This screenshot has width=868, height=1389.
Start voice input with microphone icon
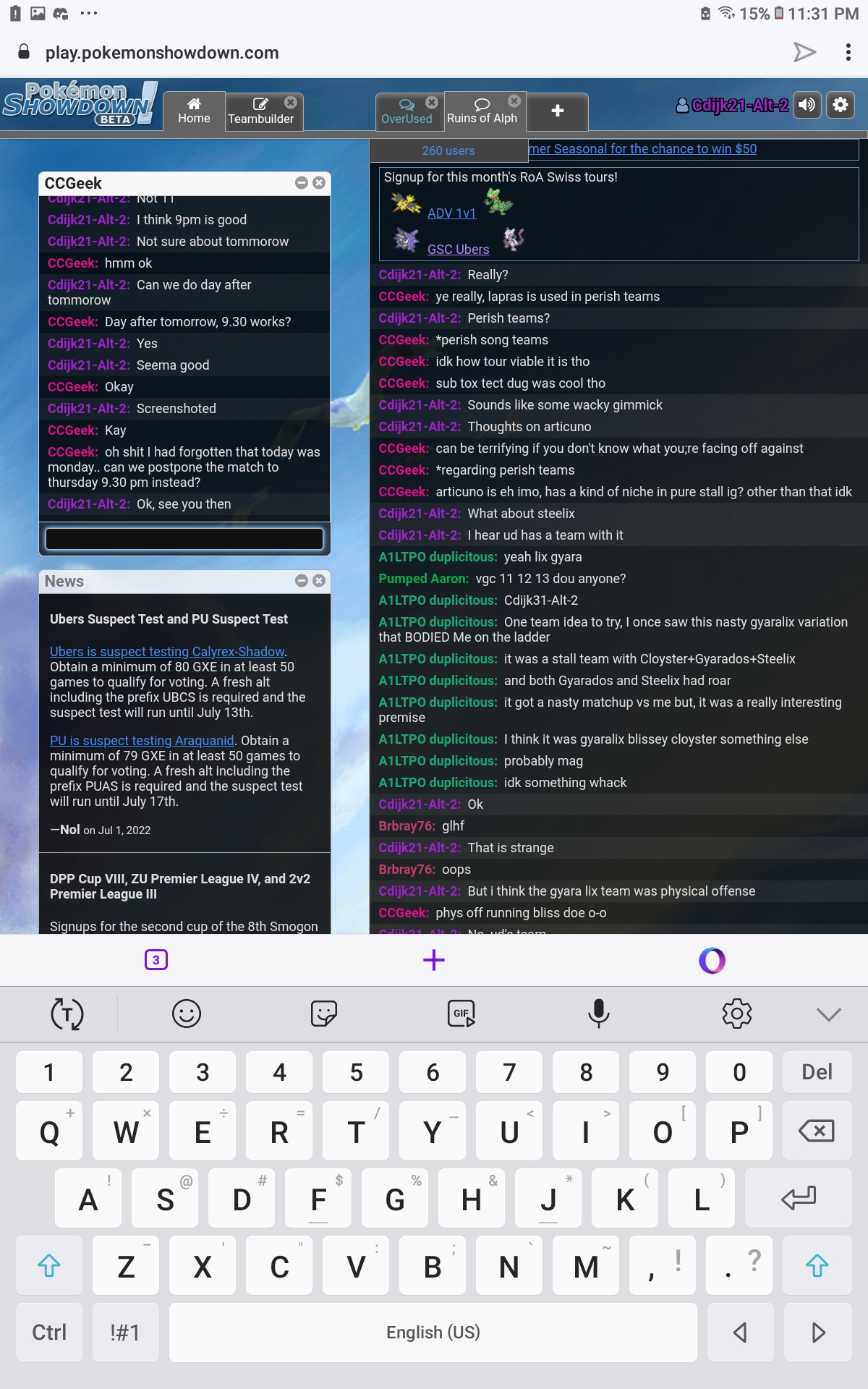point(598,1014)
